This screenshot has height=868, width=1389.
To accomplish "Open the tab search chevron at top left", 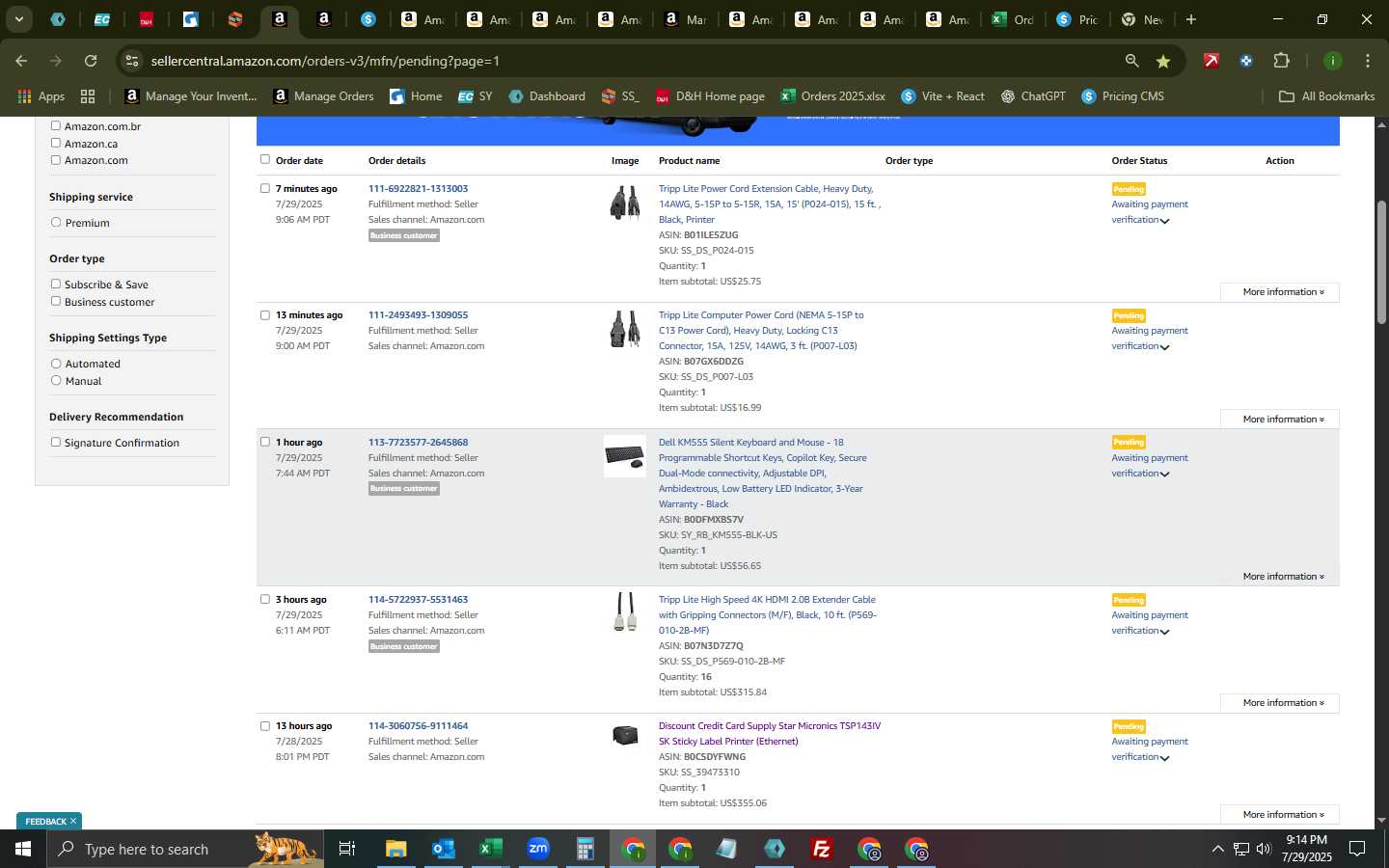I will coord(18,19).
